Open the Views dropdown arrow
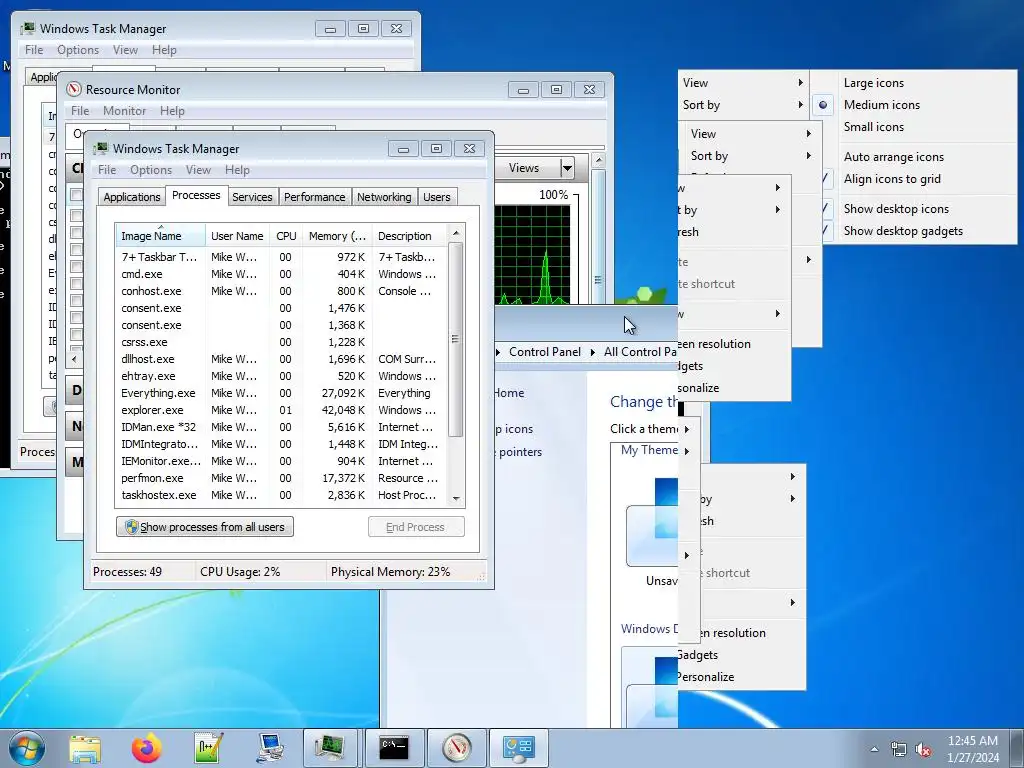The height and width of the screenshot is (768, 1024). click(x=567, y=168)
